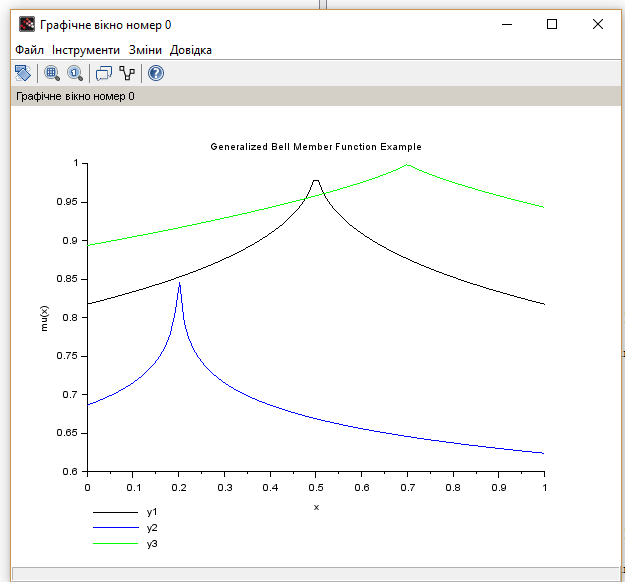Image resolution: width=625 pixels, height=582 pixels.
Task: Click the y3 legend label
Action: 152,544
